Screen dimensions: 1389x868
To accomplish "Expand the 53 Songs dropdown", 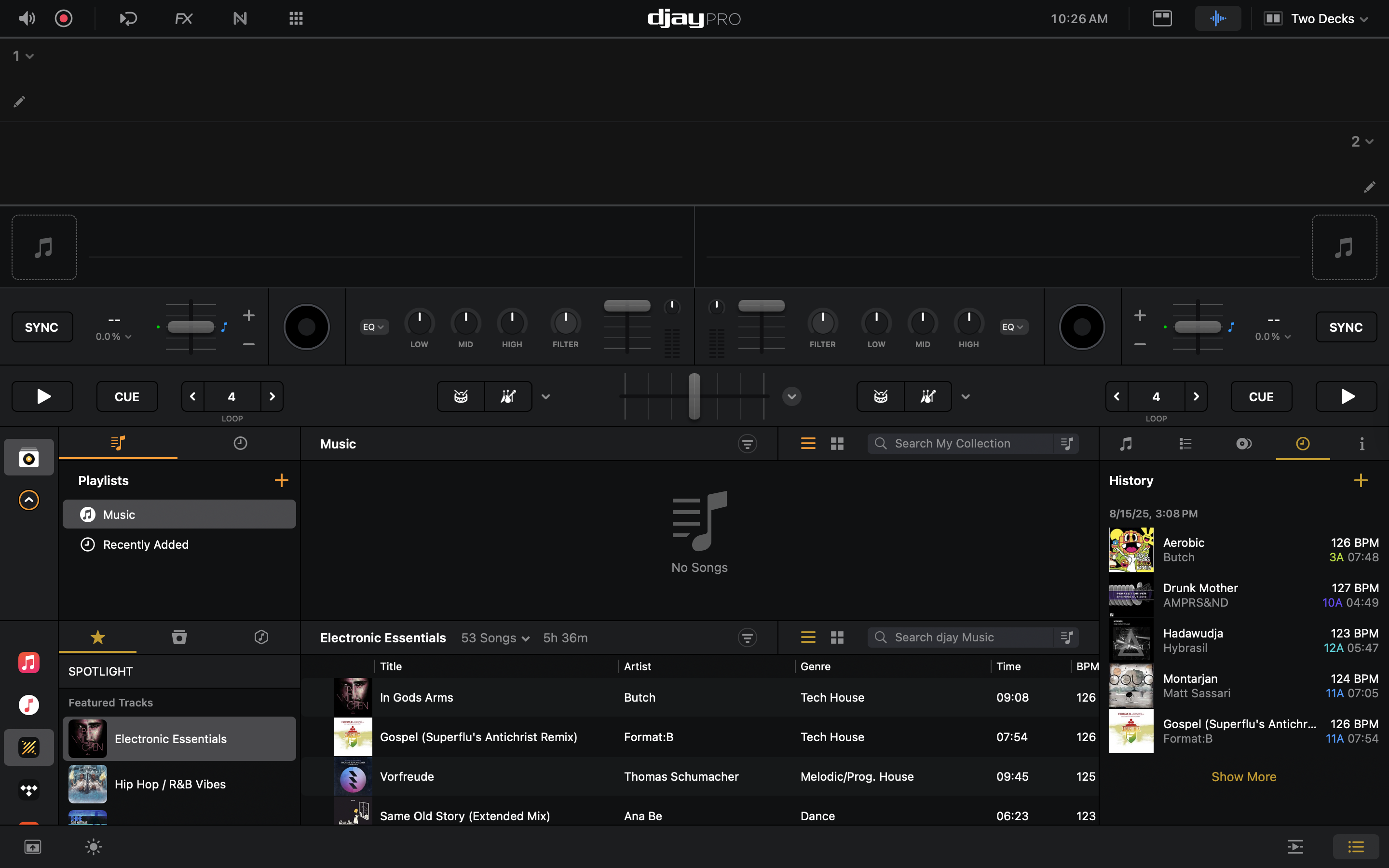I will click(x=495, y=638).
